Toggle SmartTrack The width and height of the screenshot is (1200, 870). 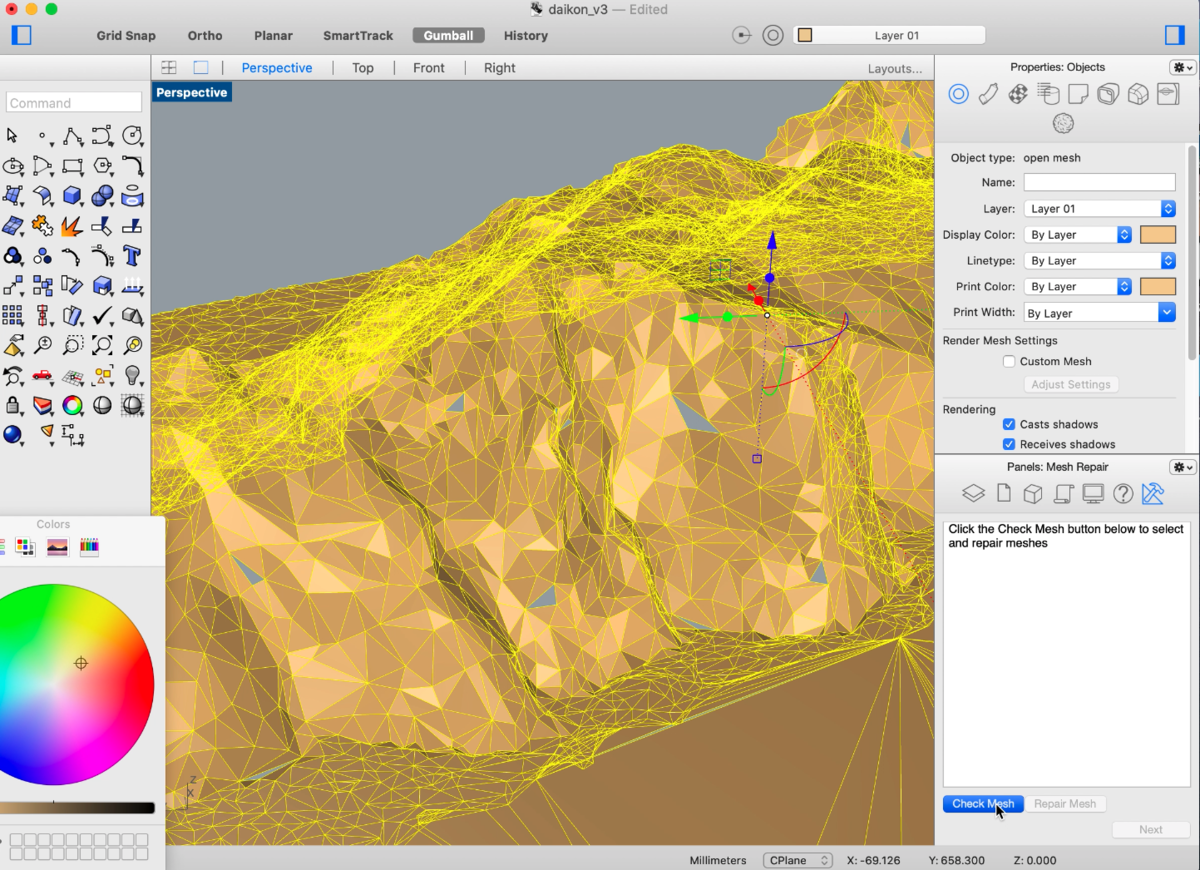[358, 35]
